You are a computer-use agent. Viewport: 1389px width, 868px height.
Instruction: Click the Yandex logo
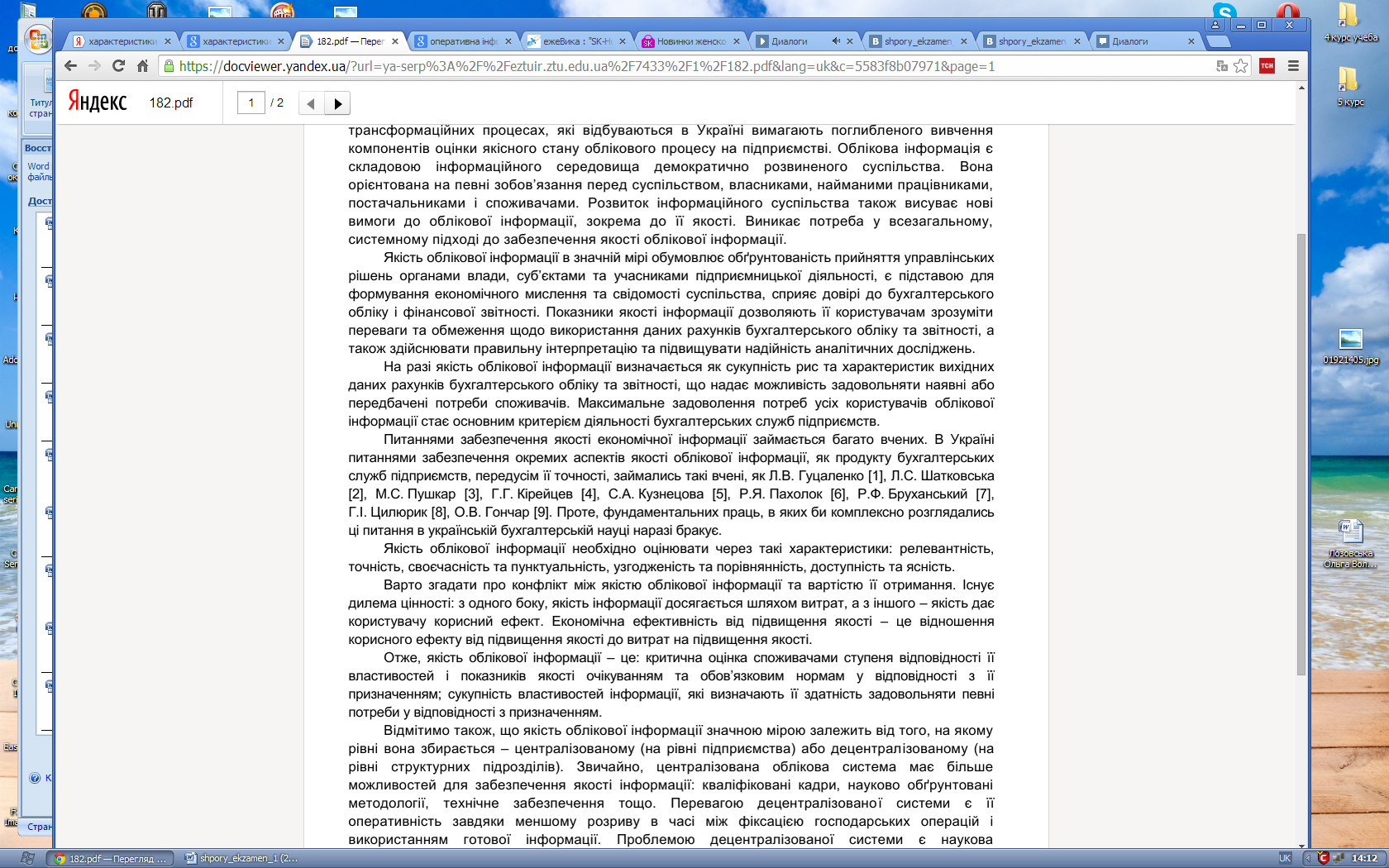click(x=97, y=102)
